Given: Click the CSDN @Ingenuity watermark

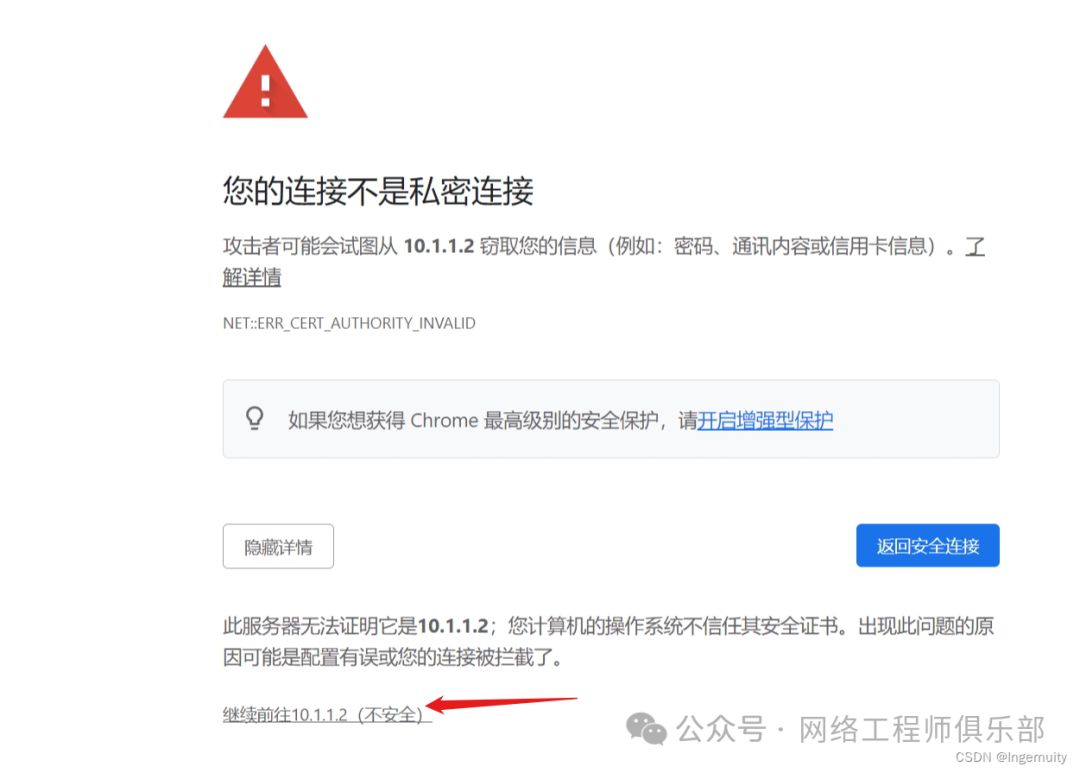Looking at the screenshot, I should 1011,756.
